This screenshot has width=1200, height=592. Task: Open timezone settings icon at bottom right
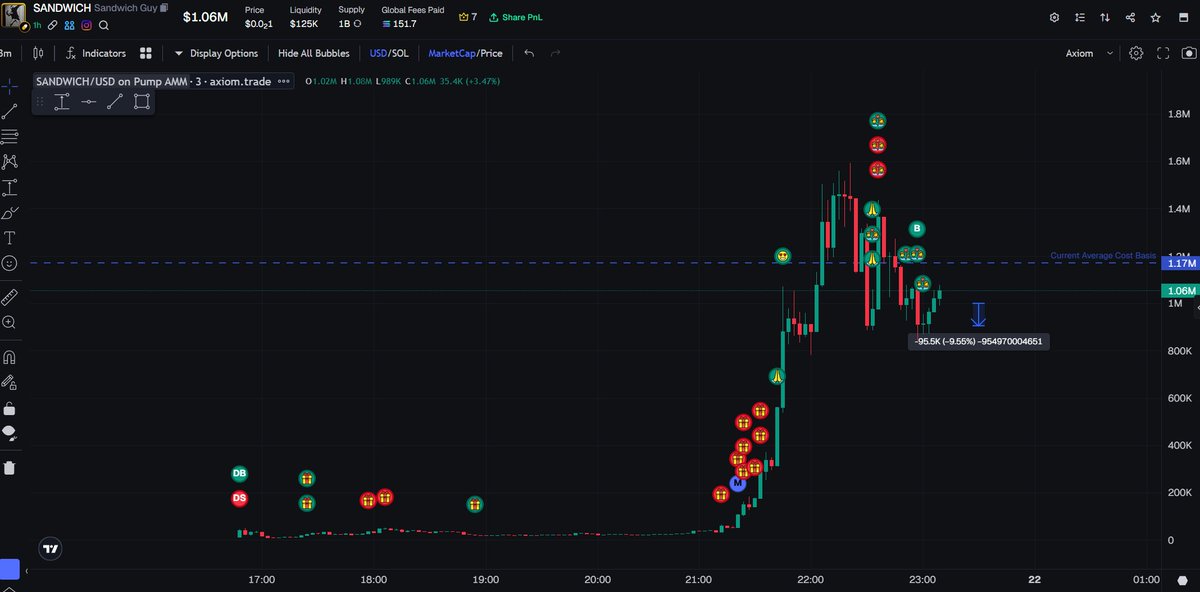point(1181,579)
